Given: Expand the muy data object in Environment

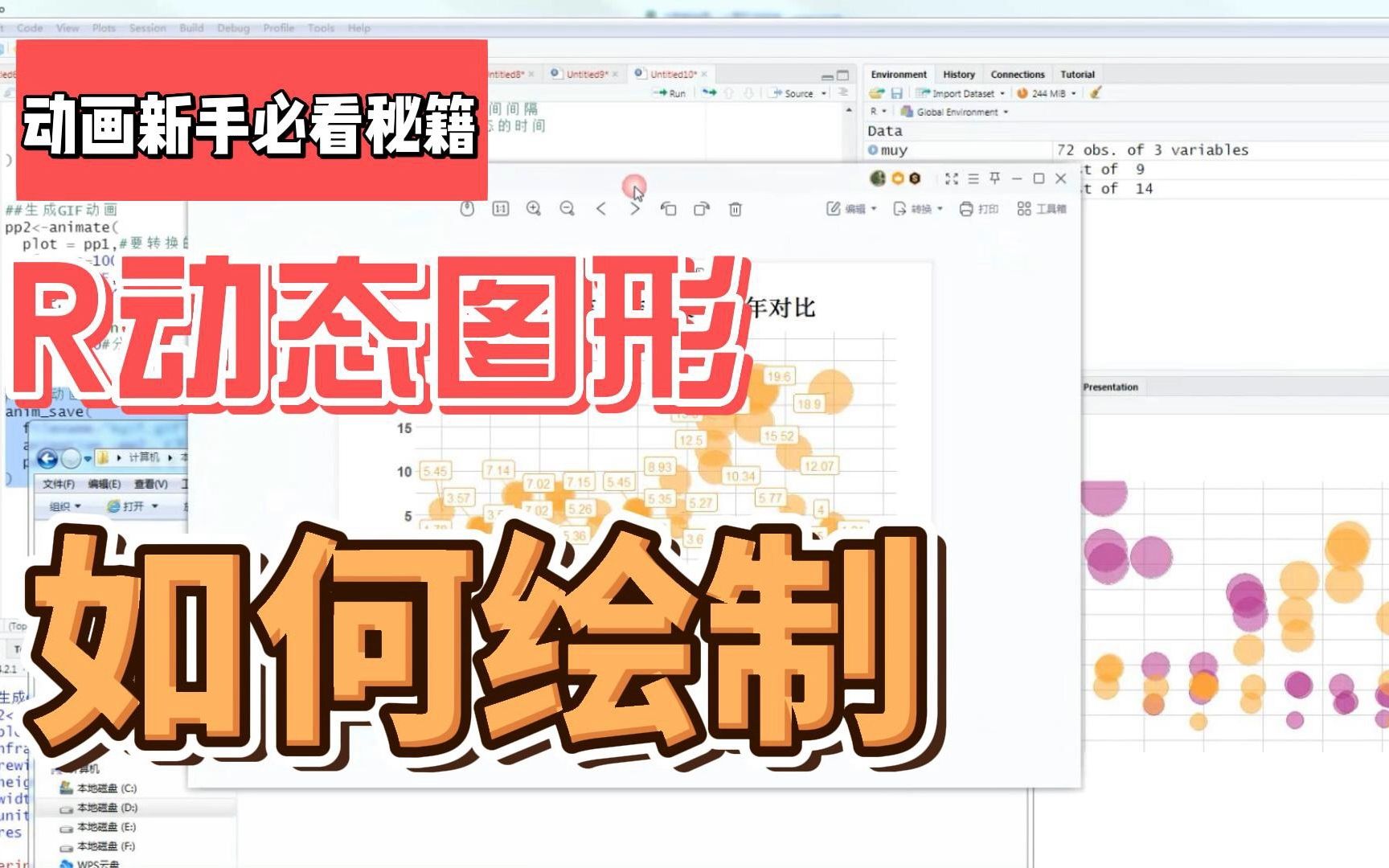Looking at the screenshot, I should 874,149.
